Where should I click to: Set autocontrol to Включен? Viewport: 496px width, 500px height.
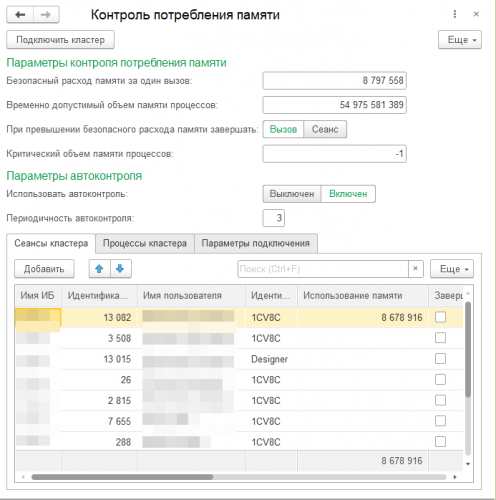[348, 194]
